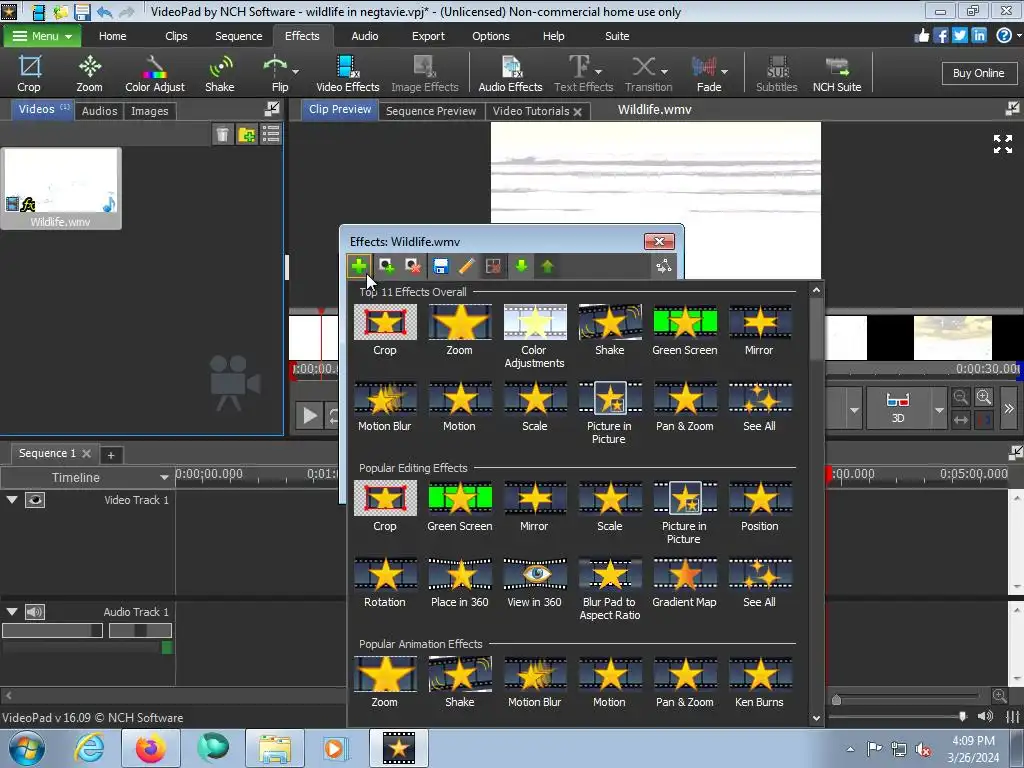Adjust Audio Track 1 pan slider
1024x768 pixels.
point(140,630)
